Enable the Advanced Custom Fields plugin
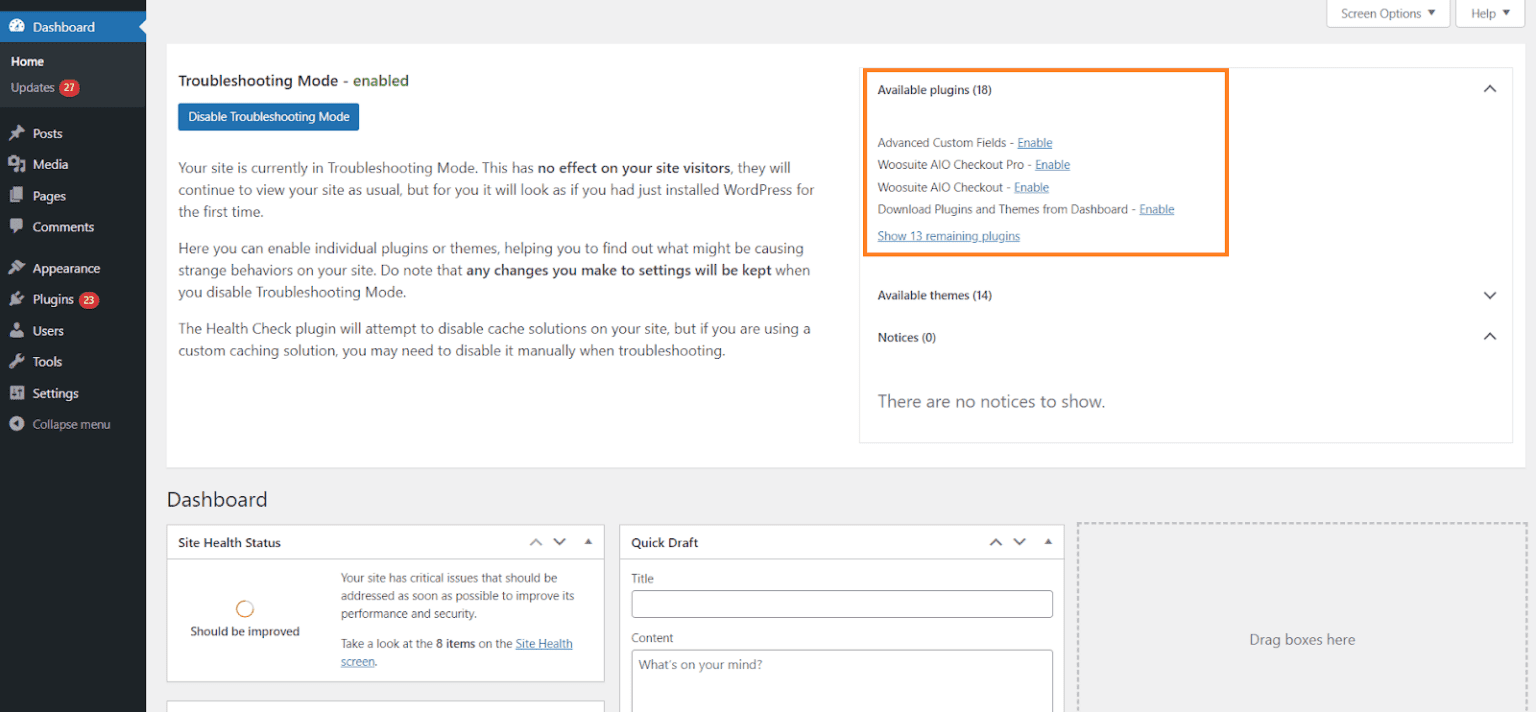1536x712 pixels. point(1034,142)
